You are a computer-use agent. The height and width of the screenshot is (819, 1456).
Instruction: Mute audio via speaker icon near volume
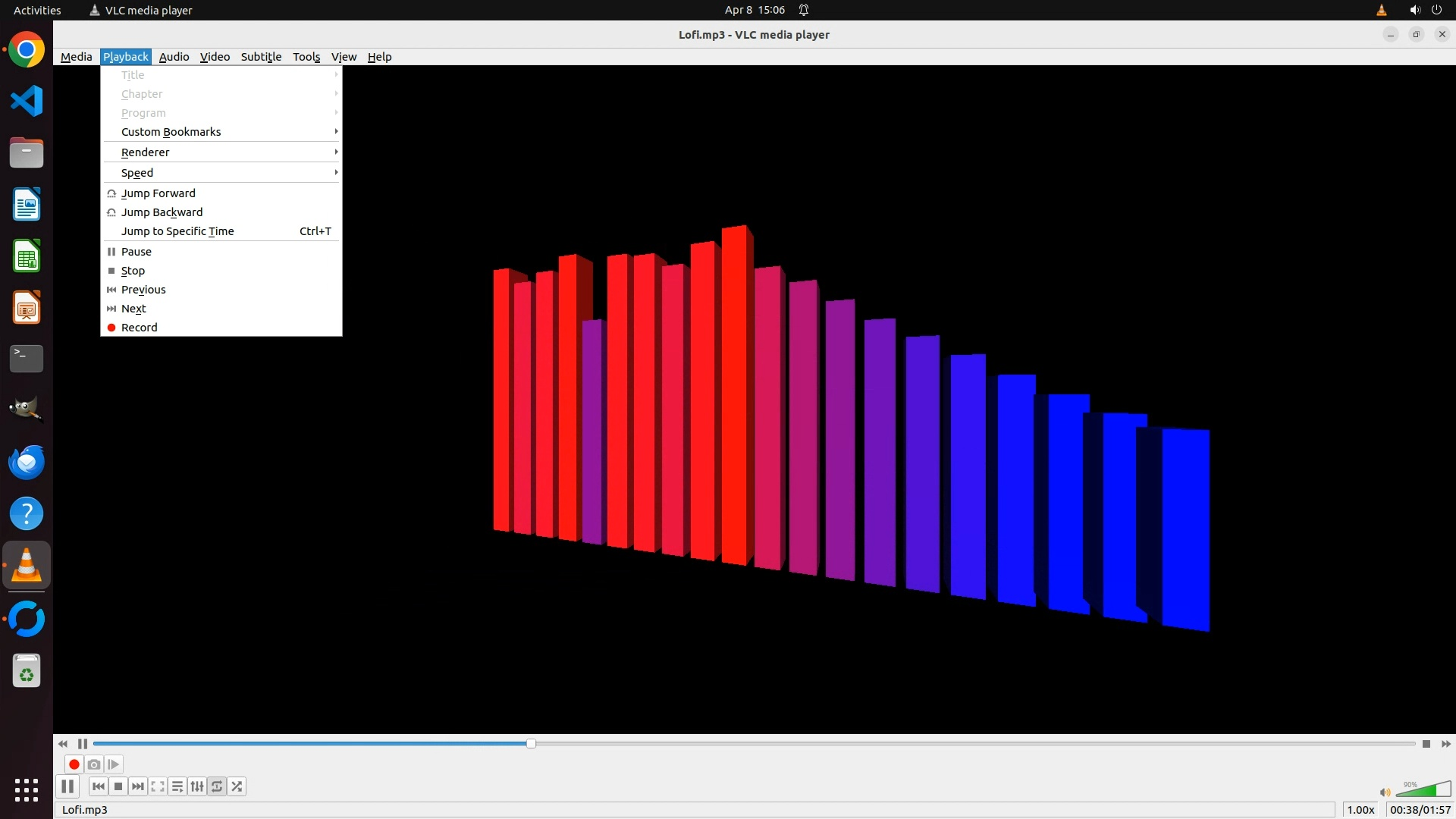point(1385,792)
